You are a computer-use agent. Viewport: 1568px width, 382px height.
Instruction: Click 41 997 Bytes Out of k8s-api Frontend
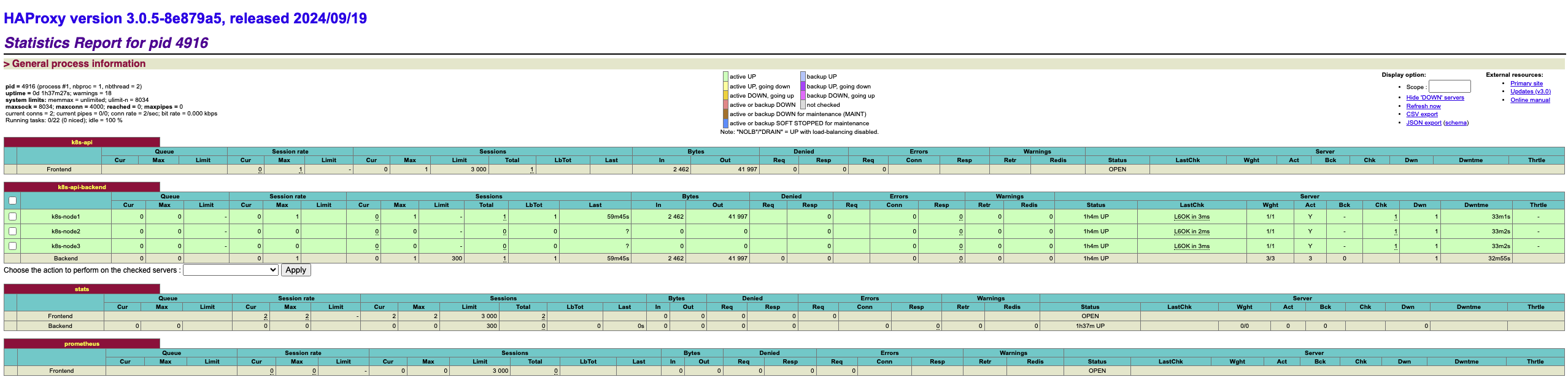coord(747,170)
